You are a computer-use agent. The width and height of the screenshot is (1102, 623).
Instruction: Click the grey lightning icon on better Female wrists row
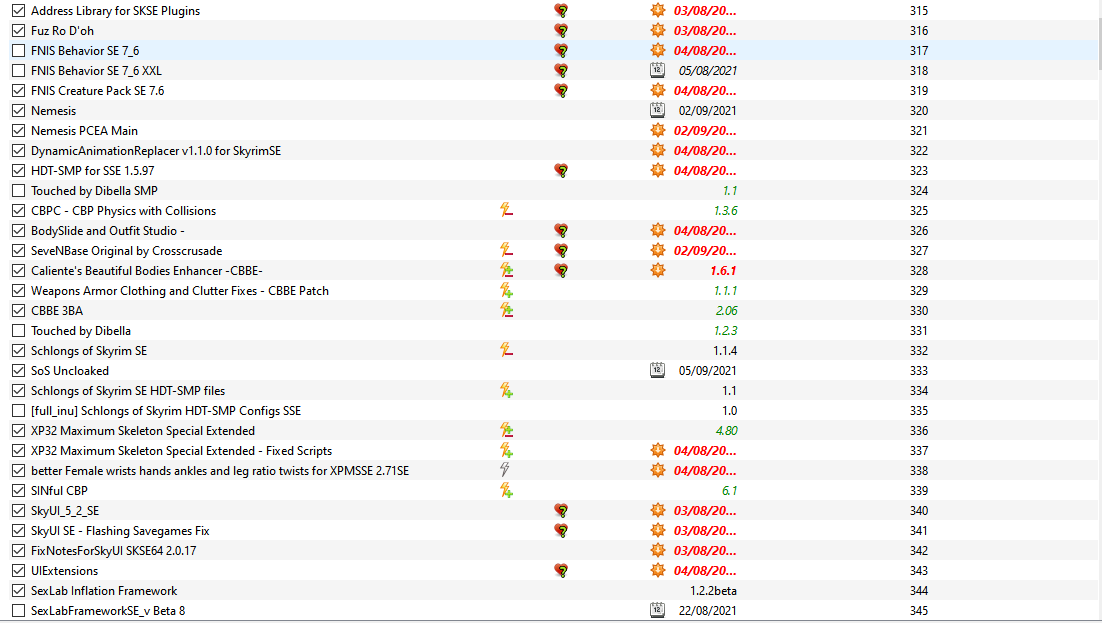point(505,470)
